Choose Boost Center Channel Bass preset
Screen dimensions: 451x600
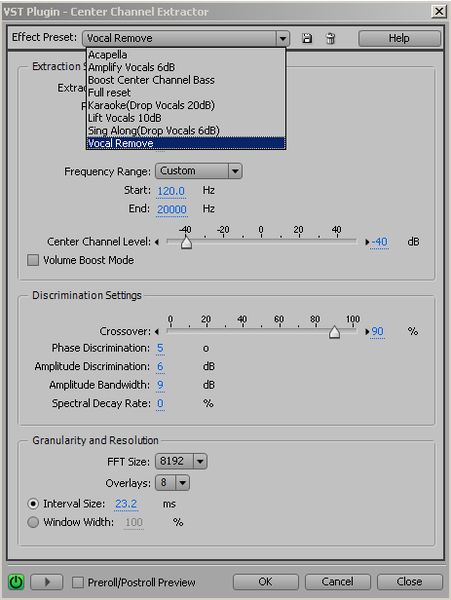coord(186,80)
